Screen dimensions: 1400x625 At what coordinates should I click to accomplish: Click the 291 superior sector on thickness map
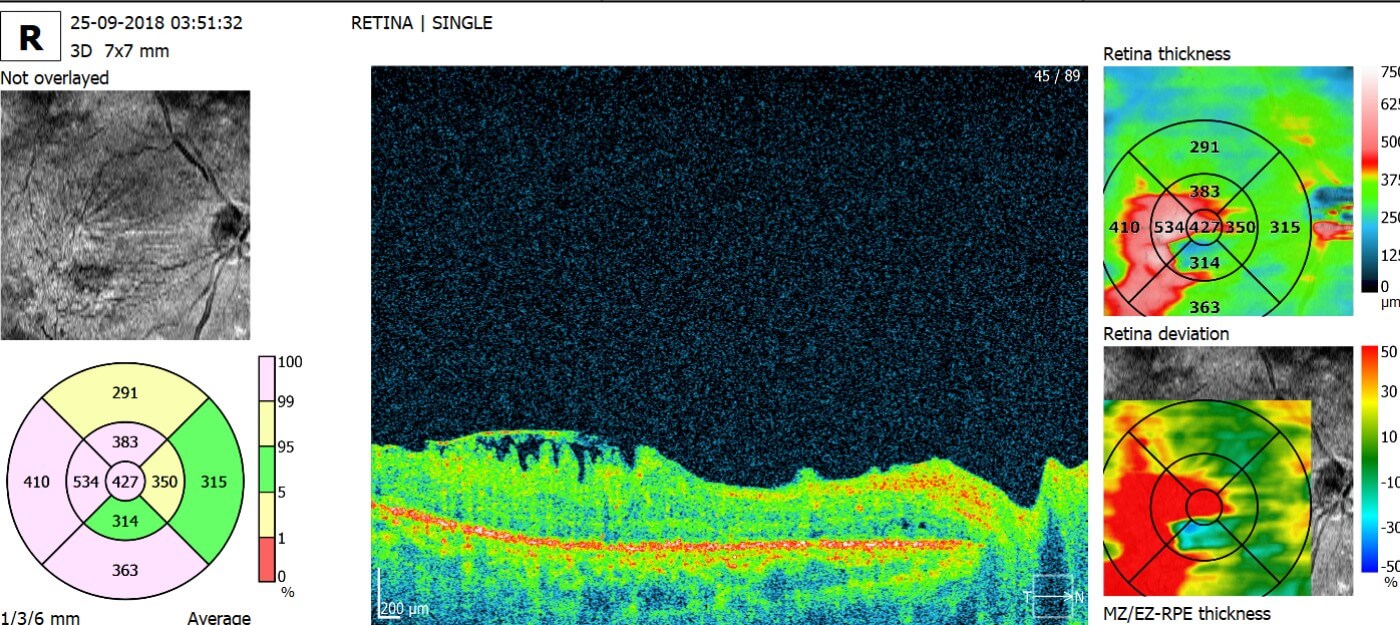pos(1204,147)
